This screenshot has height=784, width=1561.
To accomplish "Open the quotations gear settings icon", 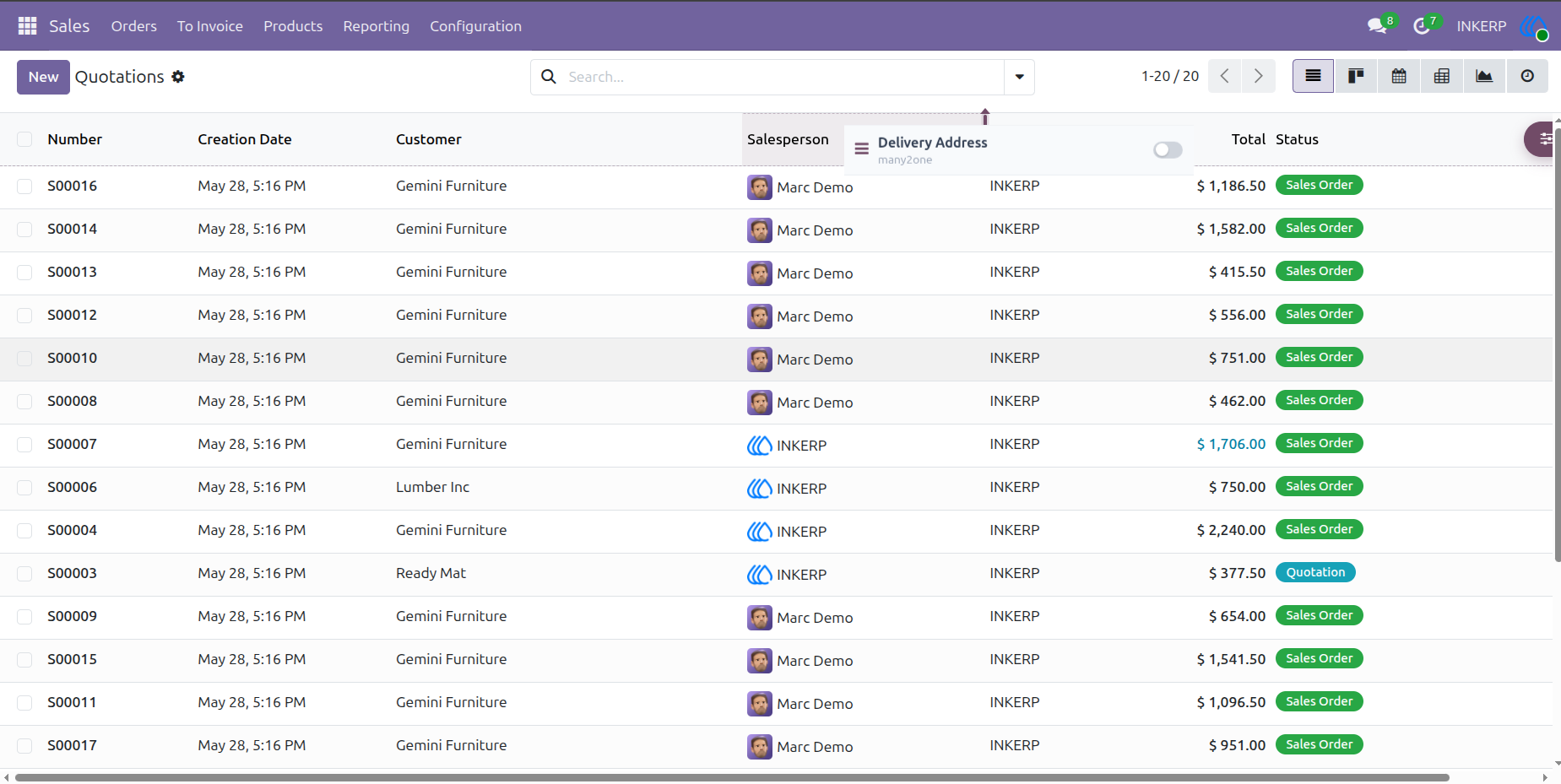I will 178,77.
